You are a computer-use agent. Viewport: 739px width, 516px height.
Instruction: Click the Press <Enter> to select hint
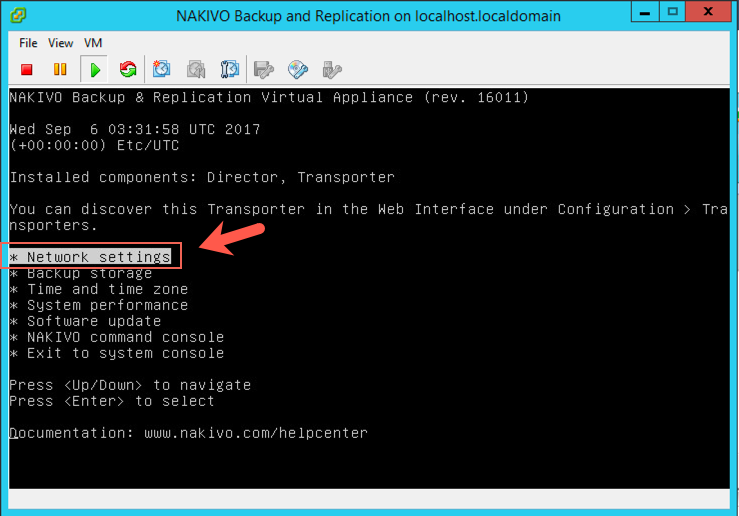112,401
